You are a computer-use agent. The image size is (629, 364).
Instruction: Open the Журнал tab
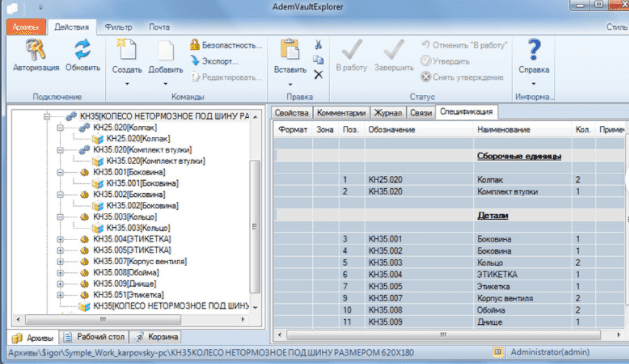[388, 113]
